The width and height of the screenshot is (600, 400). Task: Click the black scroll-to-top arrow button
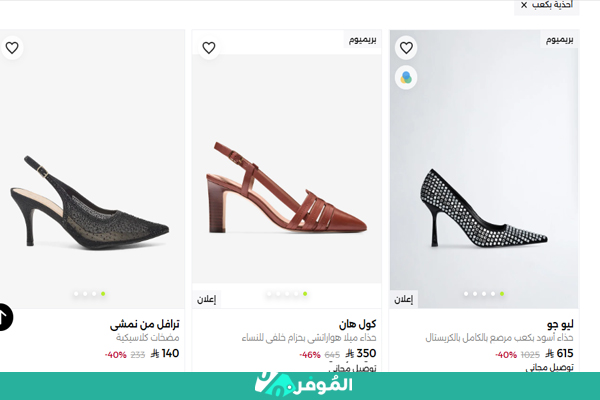(x=5, y=317)
